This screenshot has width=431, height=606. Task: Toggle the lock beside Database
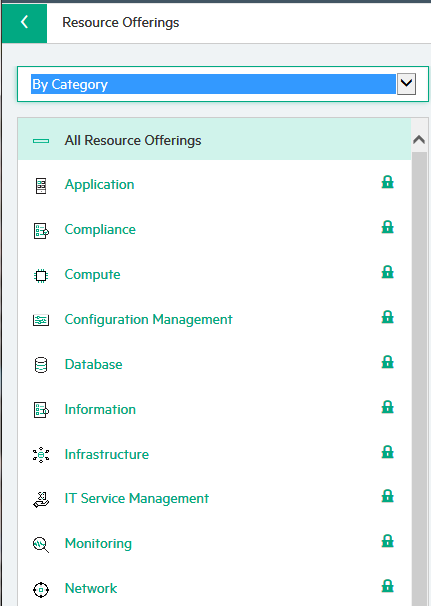[387, 362]
